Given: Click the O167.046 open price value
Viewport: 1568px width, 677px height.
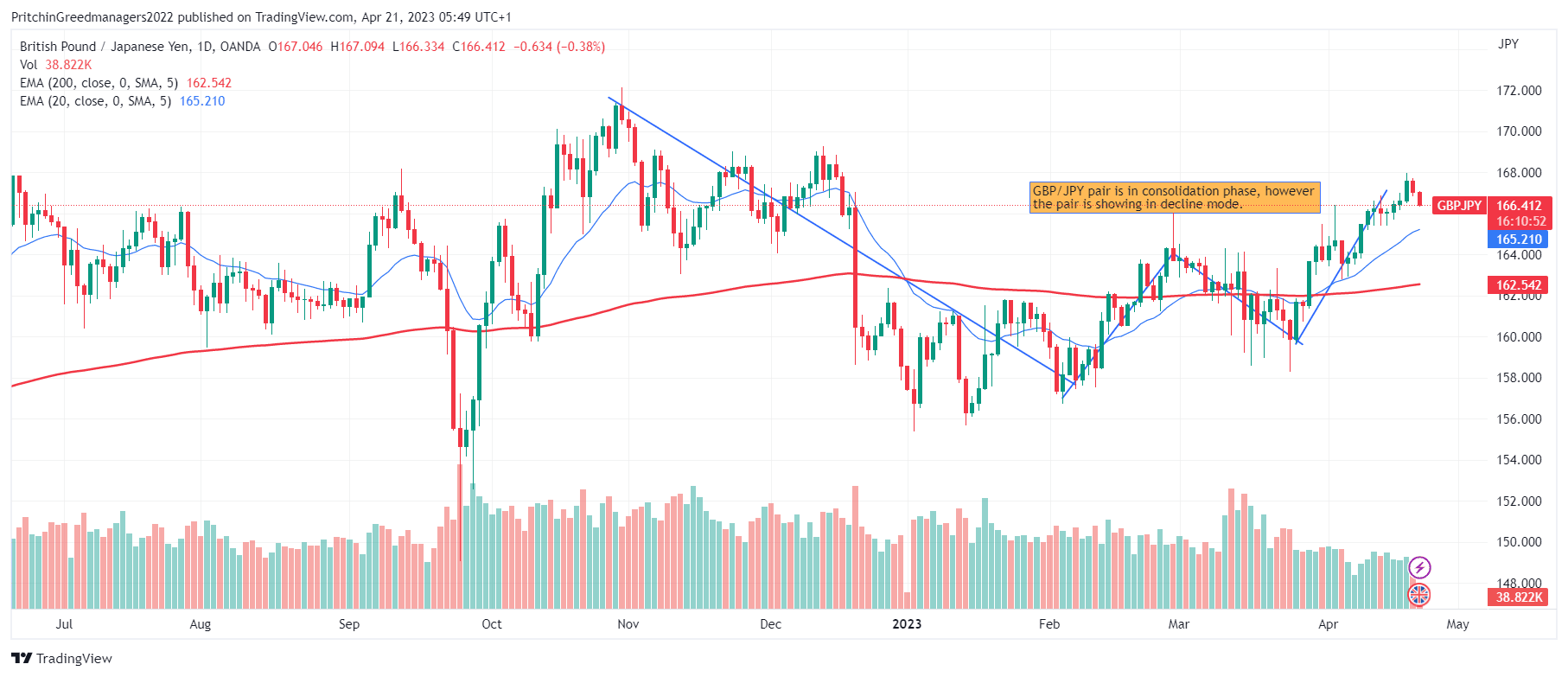Looking at the screenshot, I should coord(296,47).
